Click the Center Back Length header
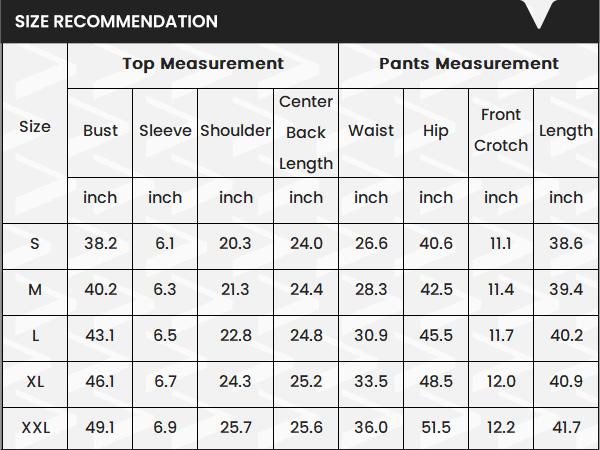600x450 pixels. tap(306, 132)
